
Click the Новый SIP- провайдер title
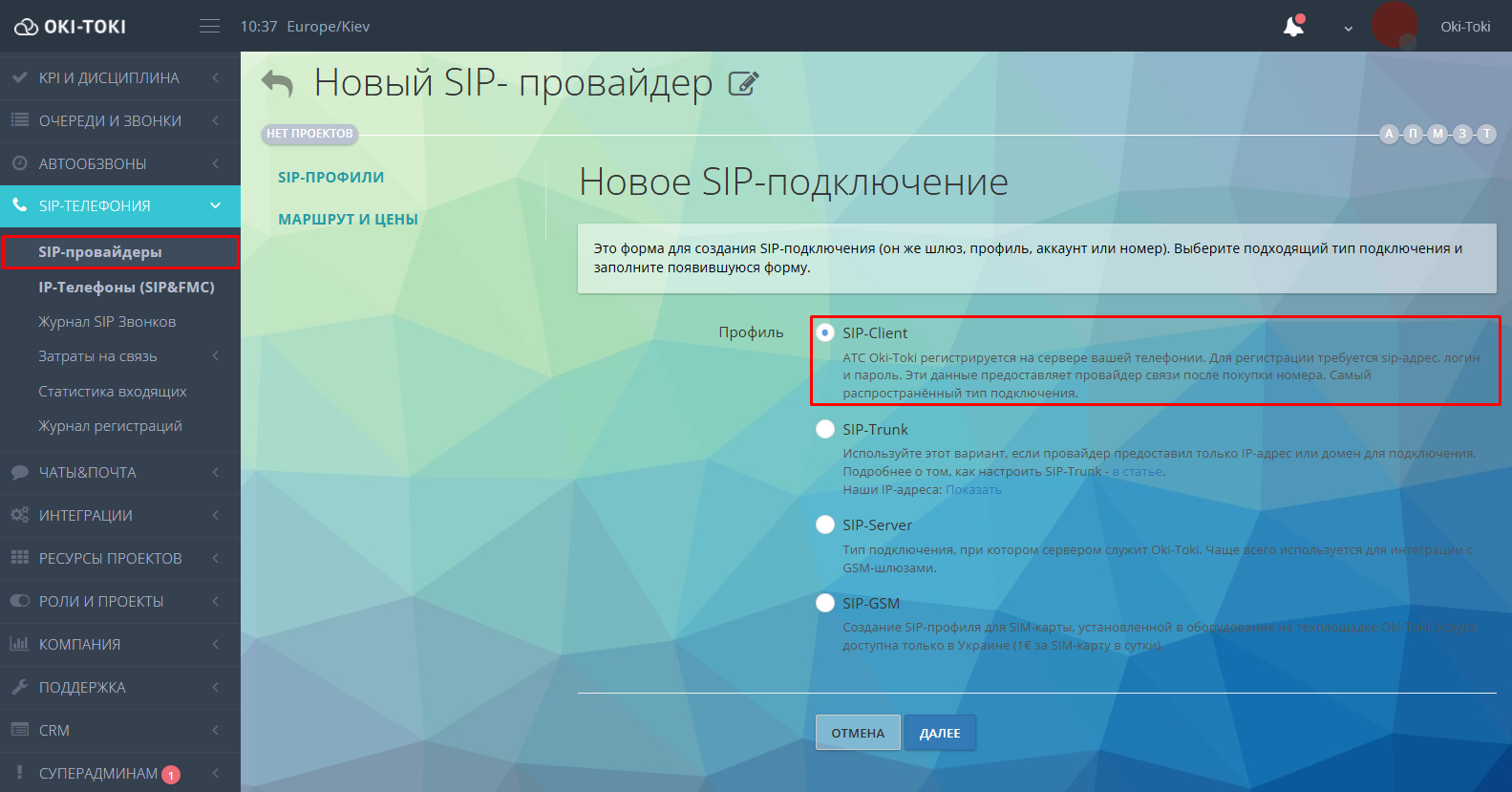pyautogui.click(x=513, y=83)
